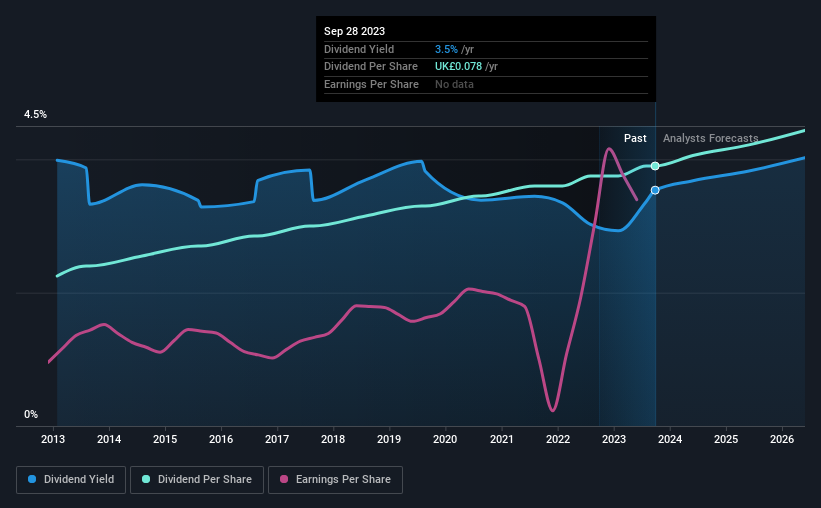Toggle the Earnings Per Share legend button

[x=335, y=480]
